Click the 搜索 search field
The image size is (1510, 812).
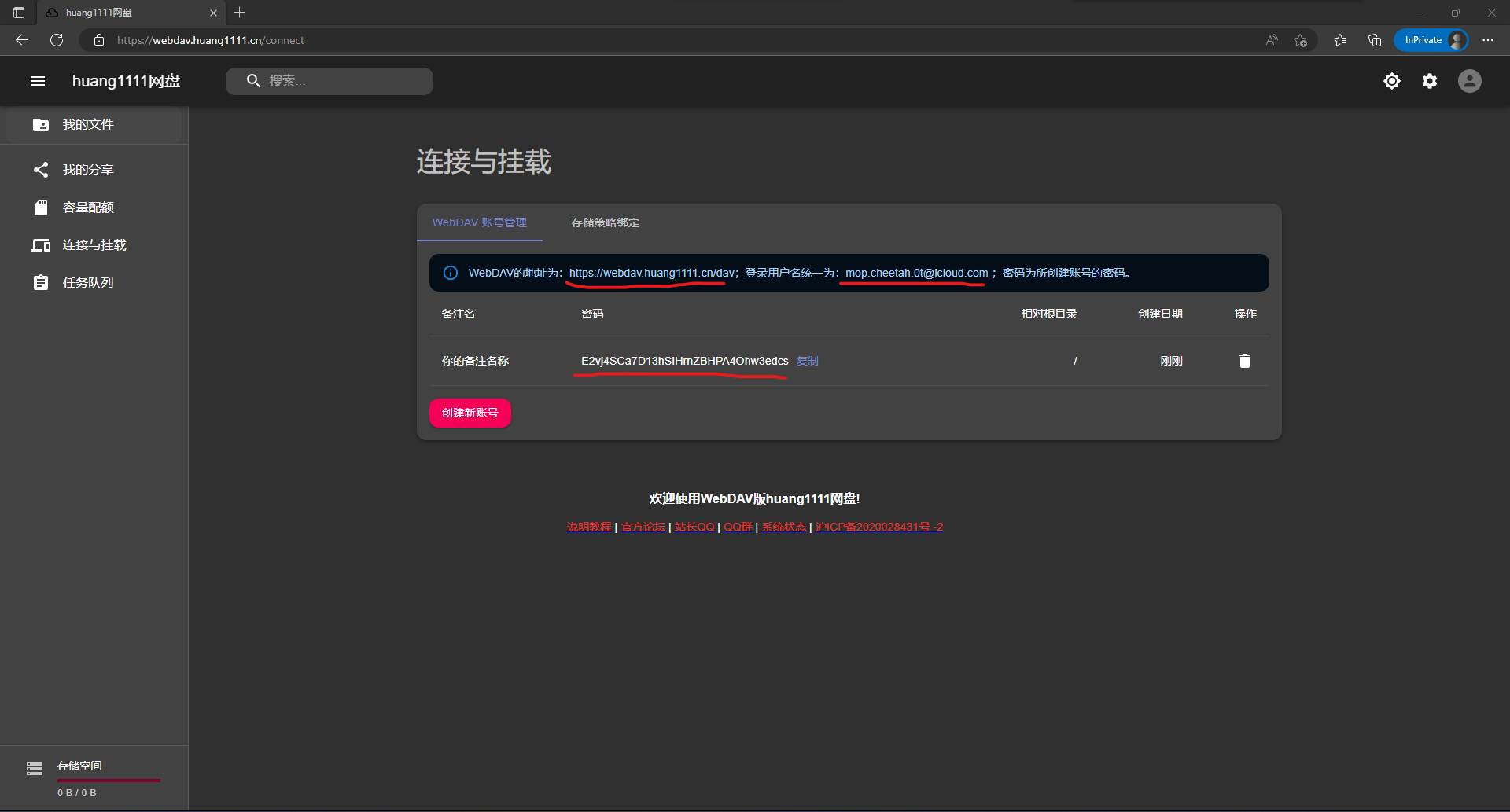click(338, 81)
